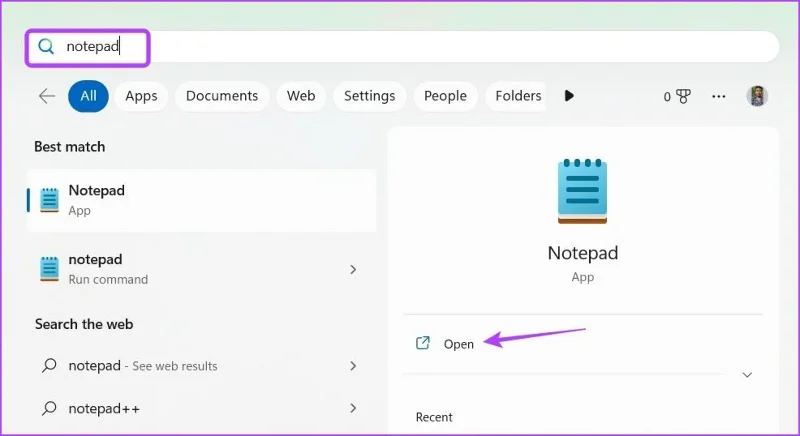Screen dimensions: 800x436
Task: Expand the notepad++ suggestion chevron
Action: click(x=353, y=408)
